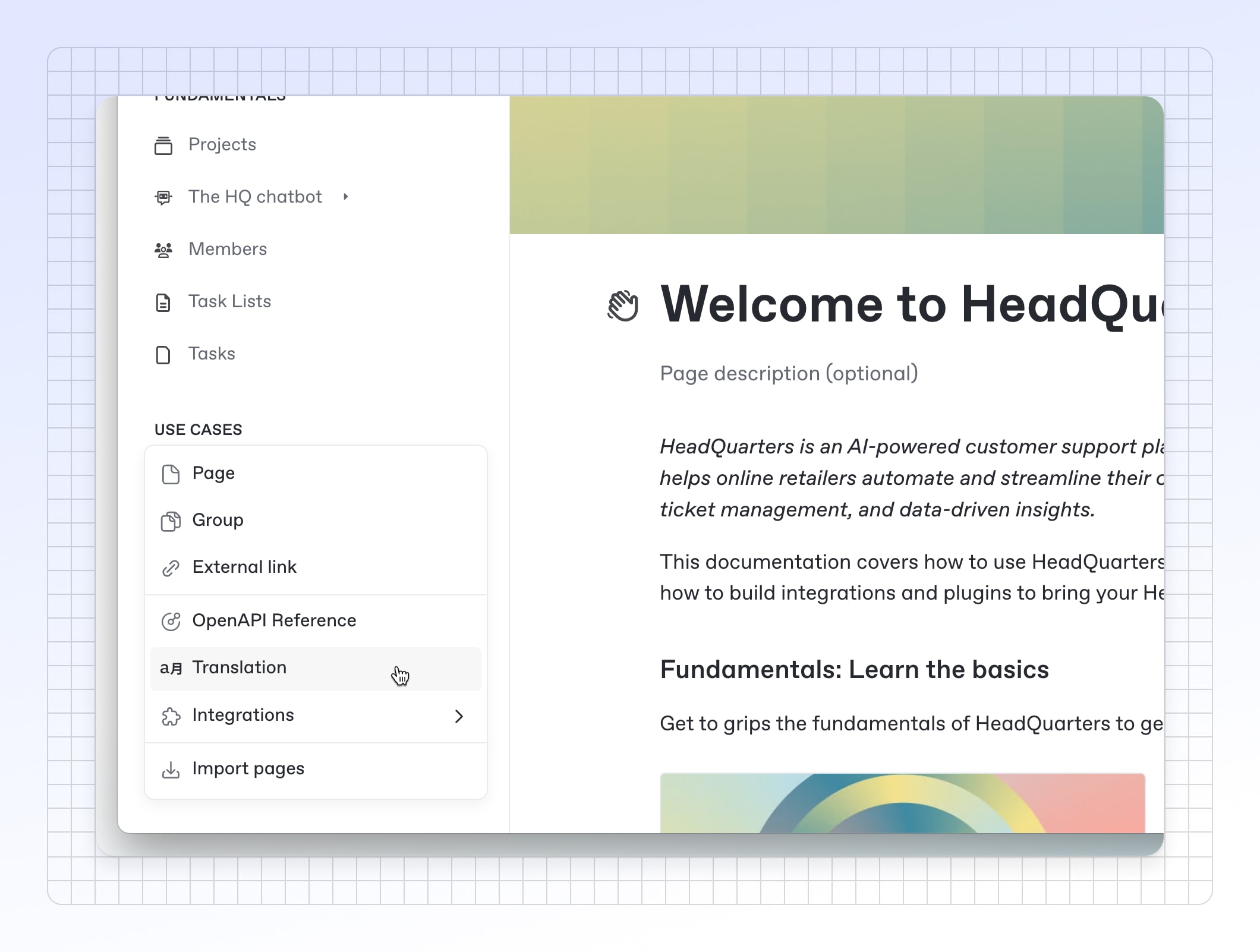Select the Translation menu option
1260x952 pixels.
coord(316,669)
